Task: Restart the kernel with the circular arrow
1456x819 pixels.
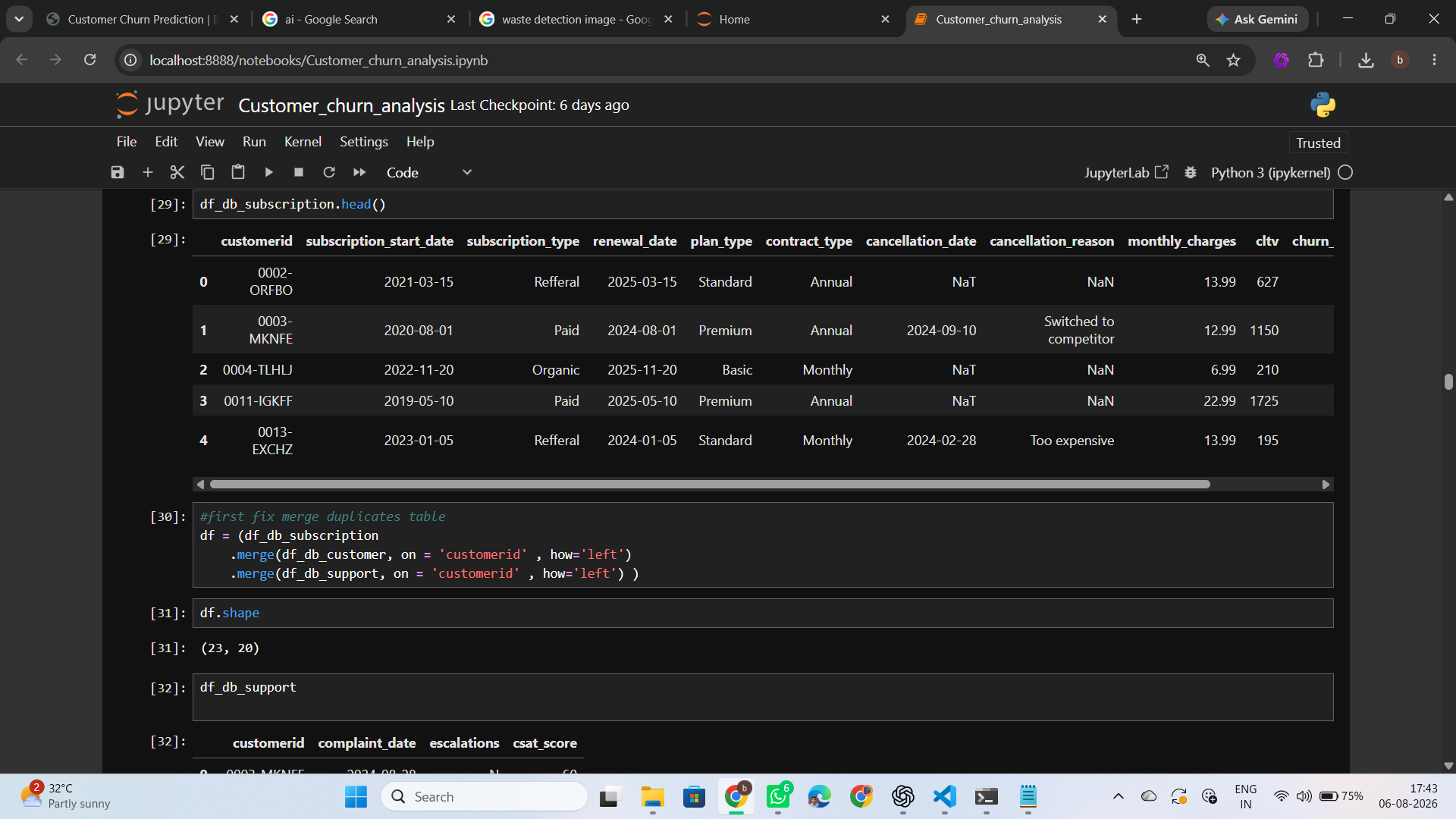Action: pyautogui.click(x=329, y=172)
